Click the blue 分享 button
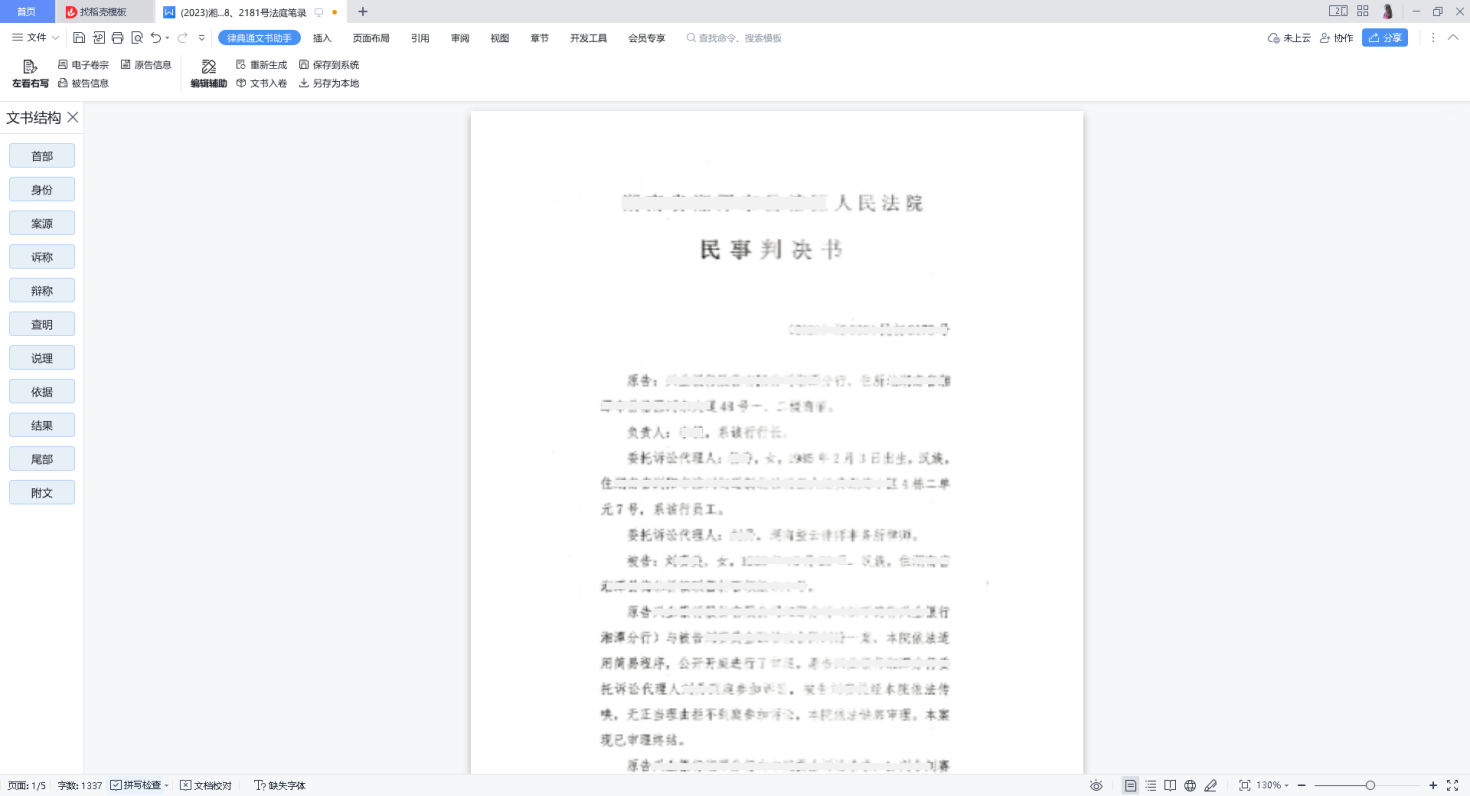Viewport: 1470px width, 796px height. coord(1385,38)
